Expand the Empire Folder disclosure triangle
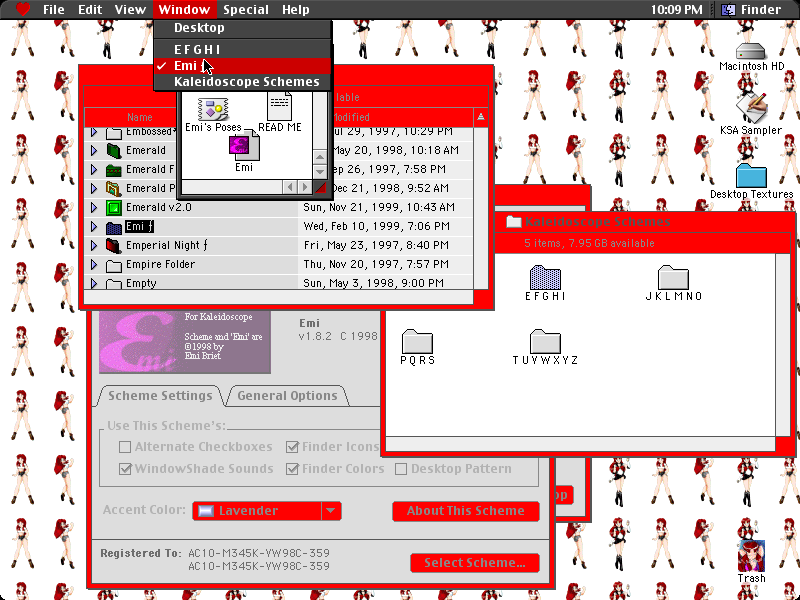Image resolution: width=800 pixels, height=600 pixels. click(94, 265)
